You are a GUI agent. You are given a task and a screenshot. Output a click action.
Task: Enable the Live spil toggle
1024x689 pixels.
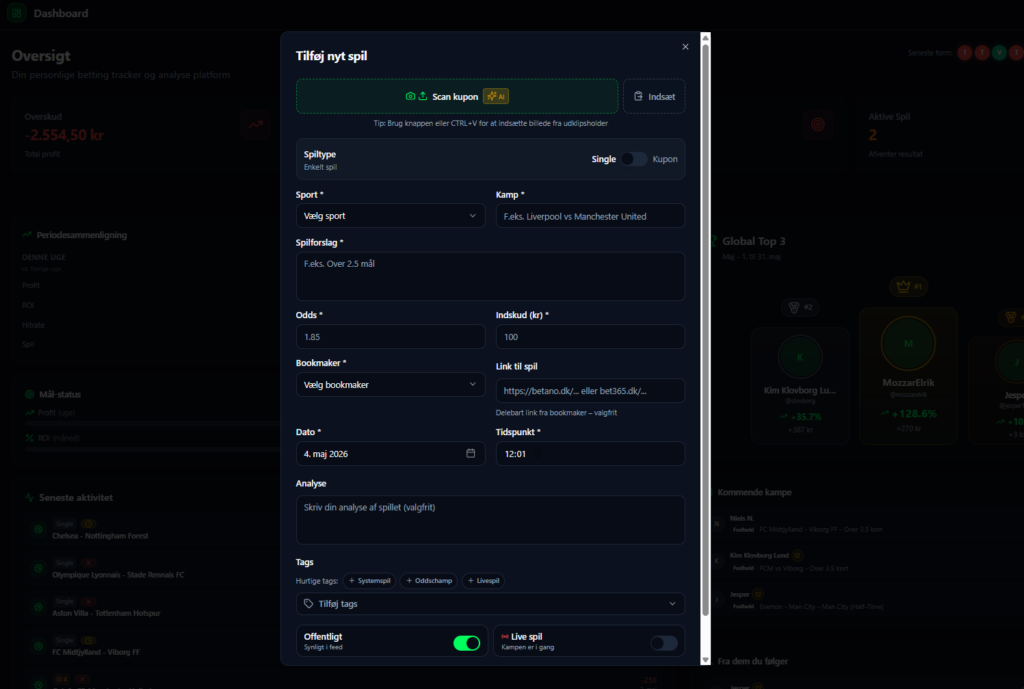[x=664, y=643]
